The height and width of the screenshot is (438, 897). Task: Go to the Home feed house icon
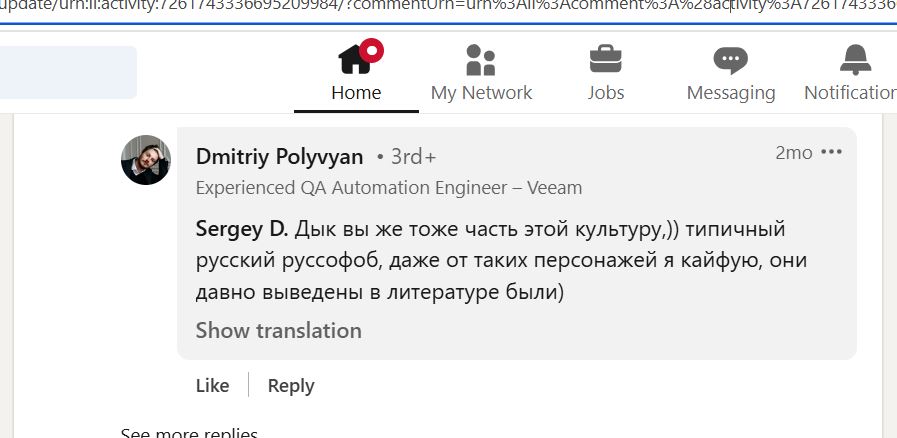(x=355, y=59)
